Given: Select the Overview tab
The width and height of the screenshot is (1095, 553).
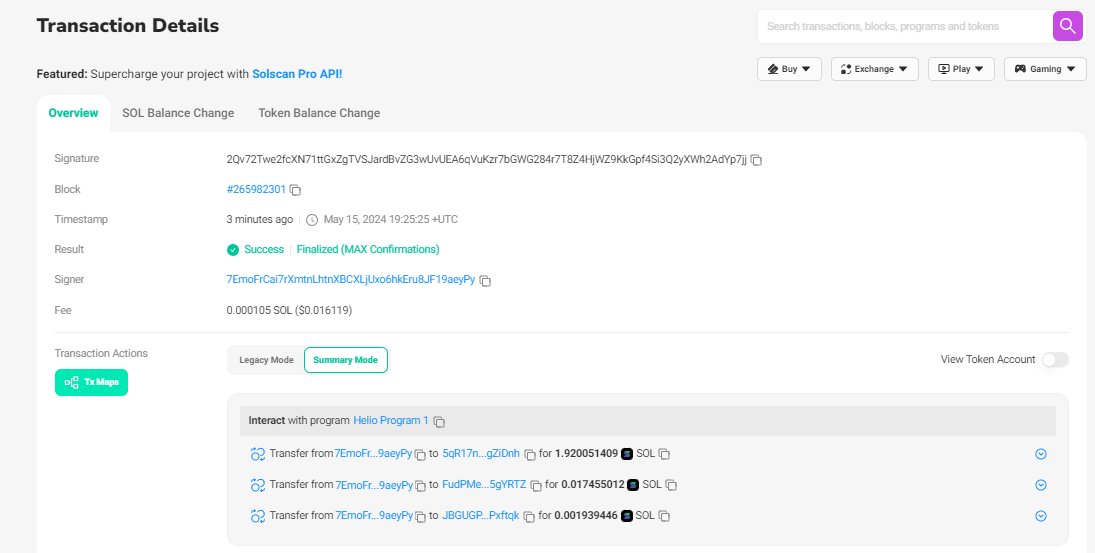Looking at the screenshot, I should [x=73, y=113].
